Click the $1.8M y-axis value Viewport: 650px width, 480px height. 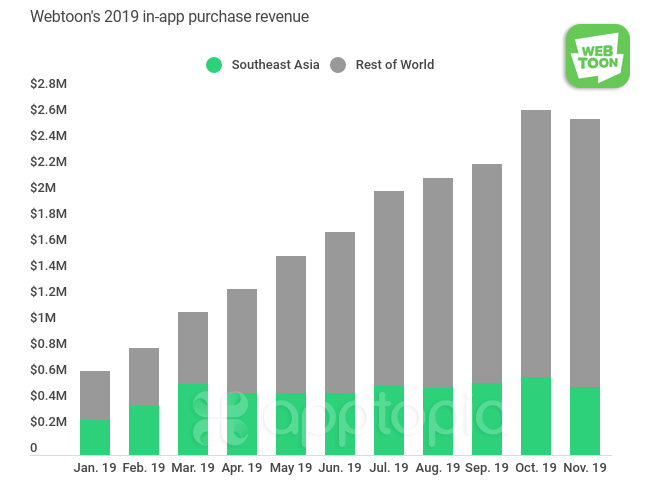coord(49,214)
